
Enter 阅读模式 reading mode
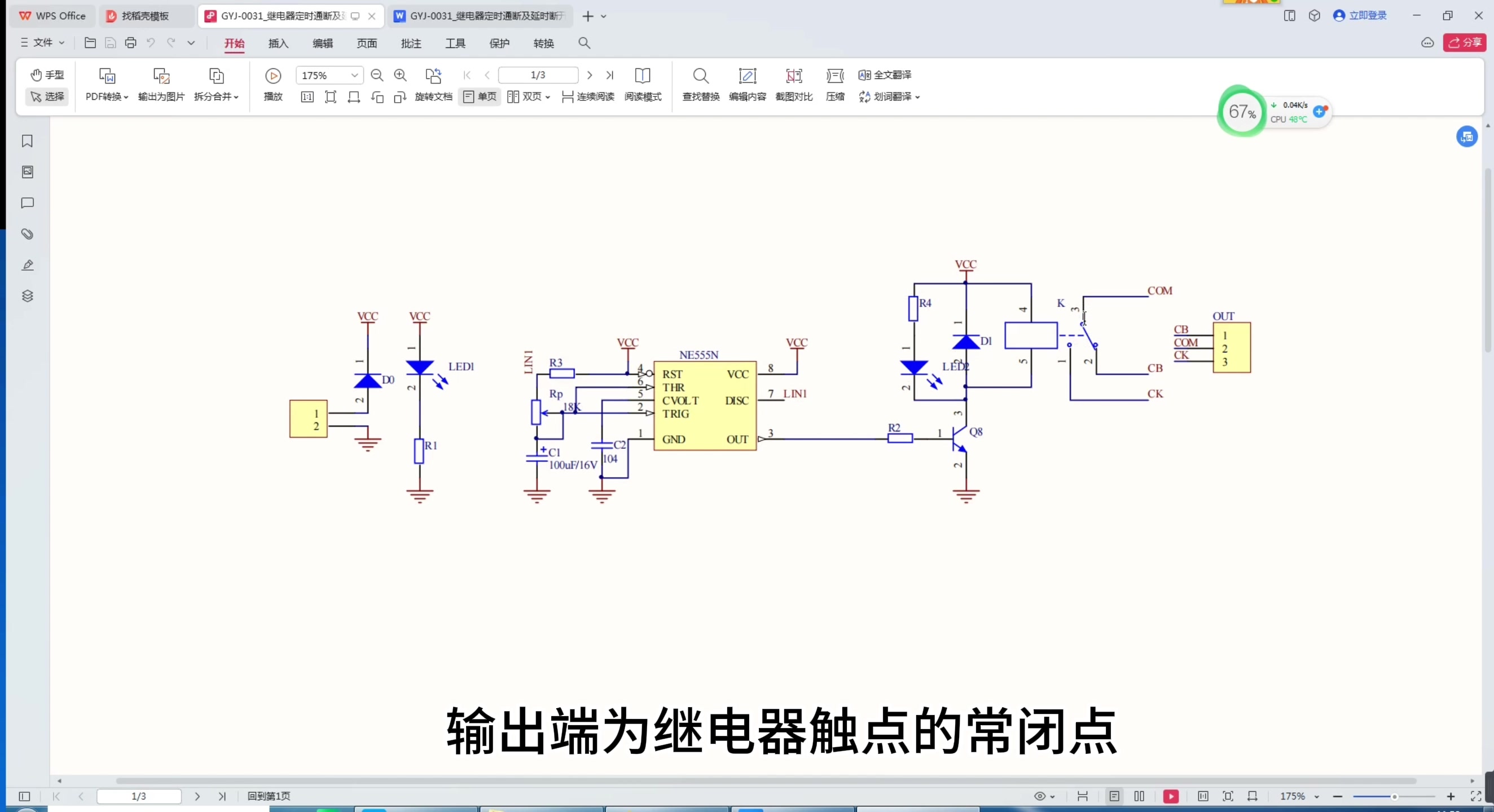click(x=643, y=85)
